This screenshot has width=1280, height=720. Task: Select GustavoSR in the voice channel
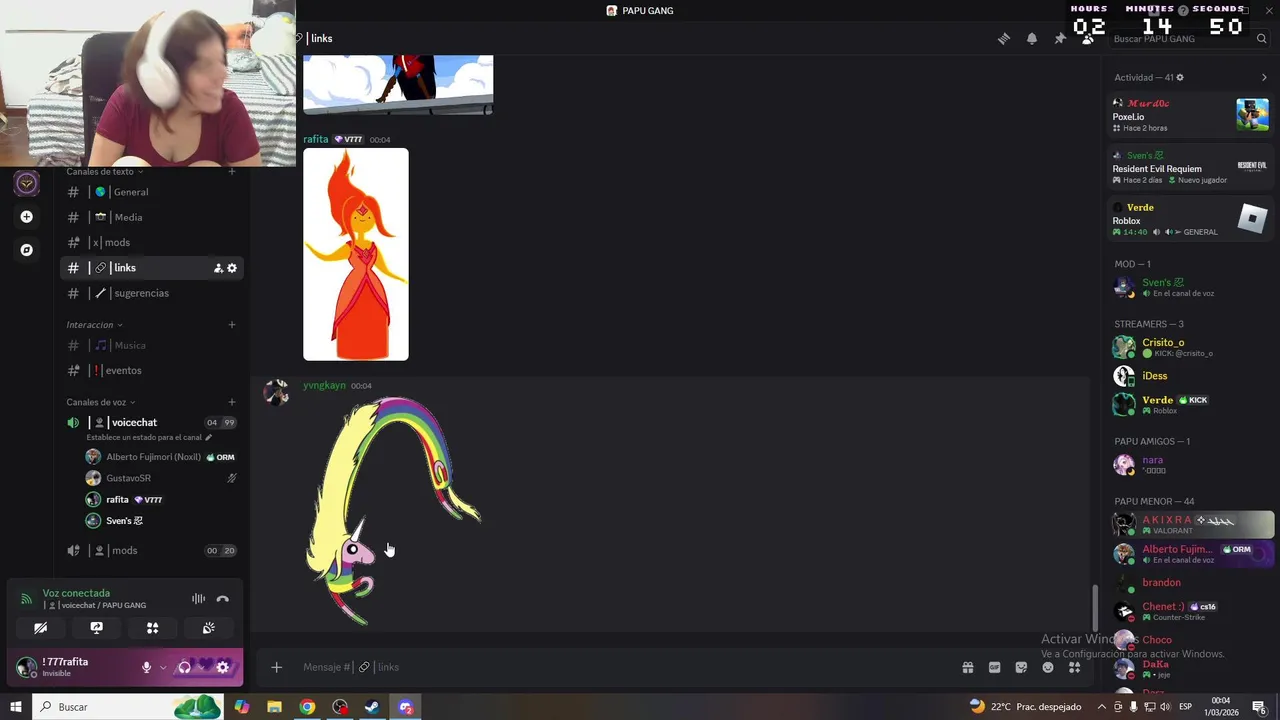(x=160, y=478)
